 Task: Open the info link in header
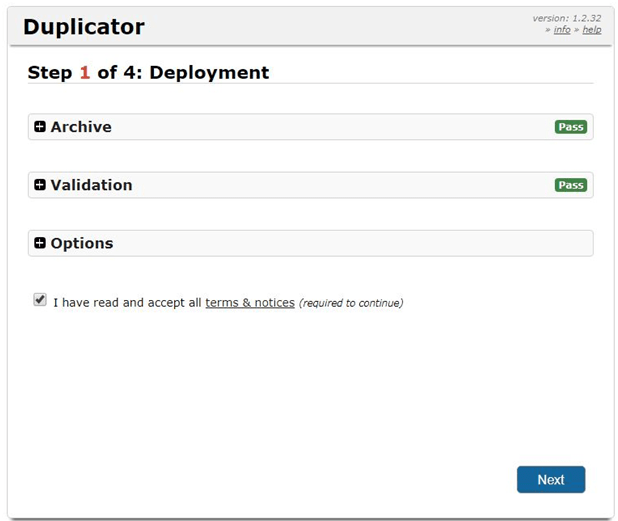tap(562, 30)
